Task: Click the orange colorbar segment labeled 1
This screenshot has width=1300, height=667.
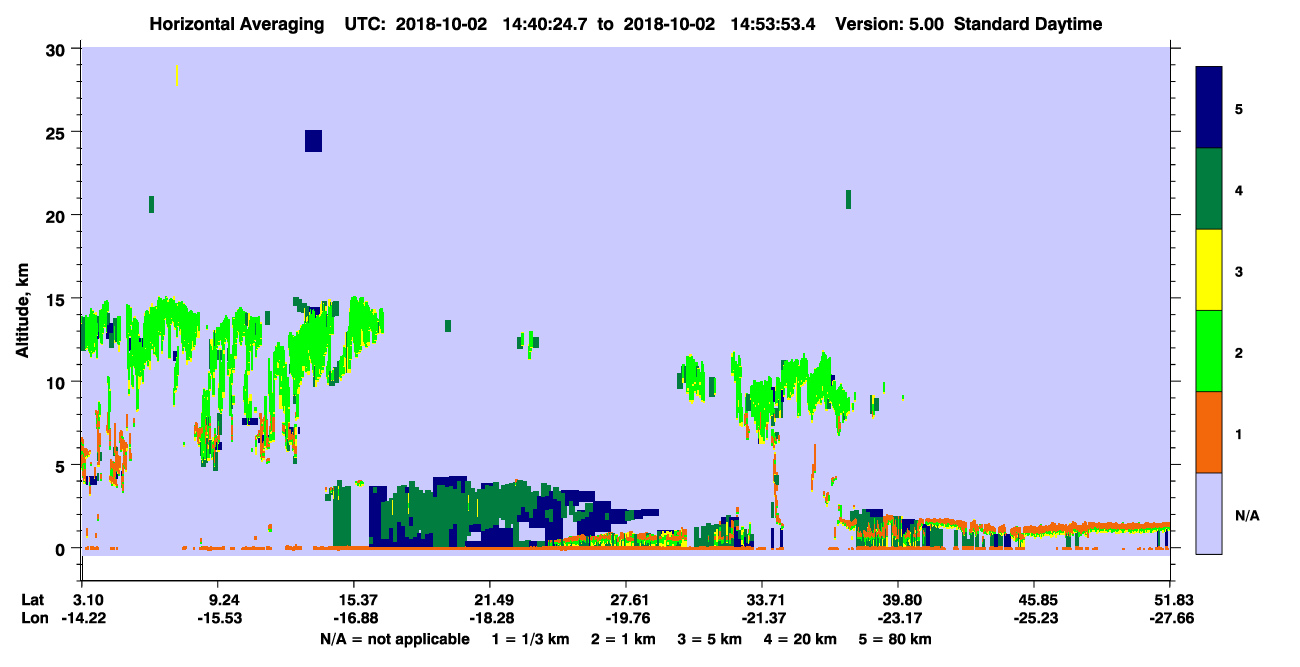Action: [x=1209, y=432]
